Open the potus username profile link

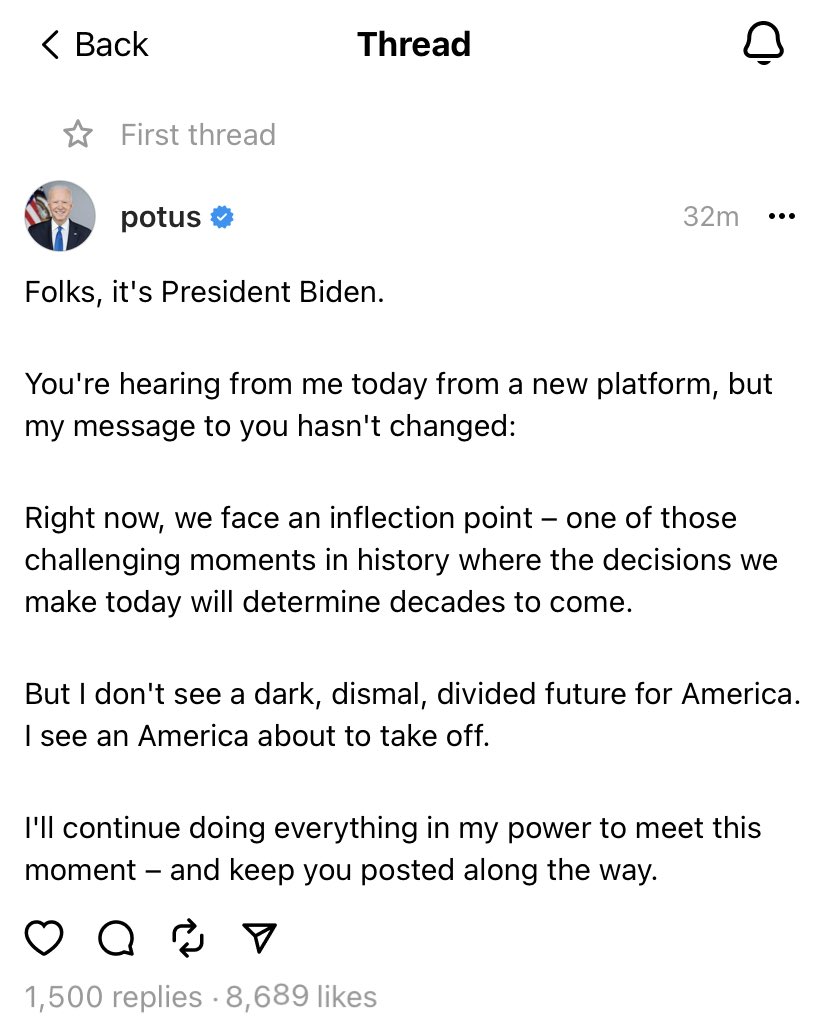pos(160,217)
